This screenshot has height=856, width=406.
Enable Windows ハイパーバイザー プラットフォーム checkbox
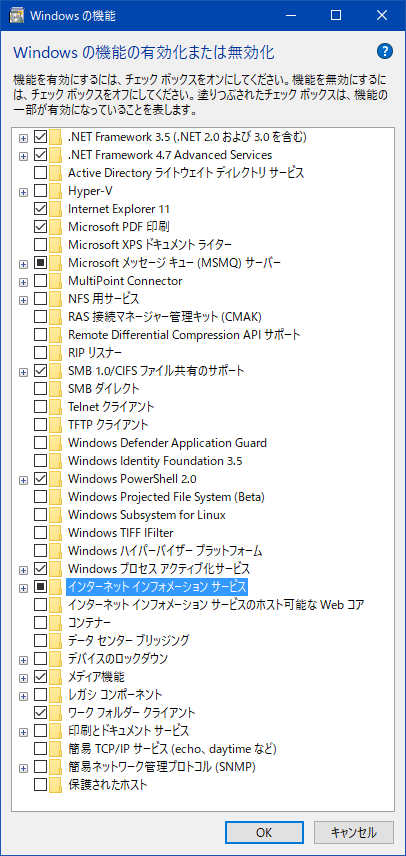tap(40, 551)
